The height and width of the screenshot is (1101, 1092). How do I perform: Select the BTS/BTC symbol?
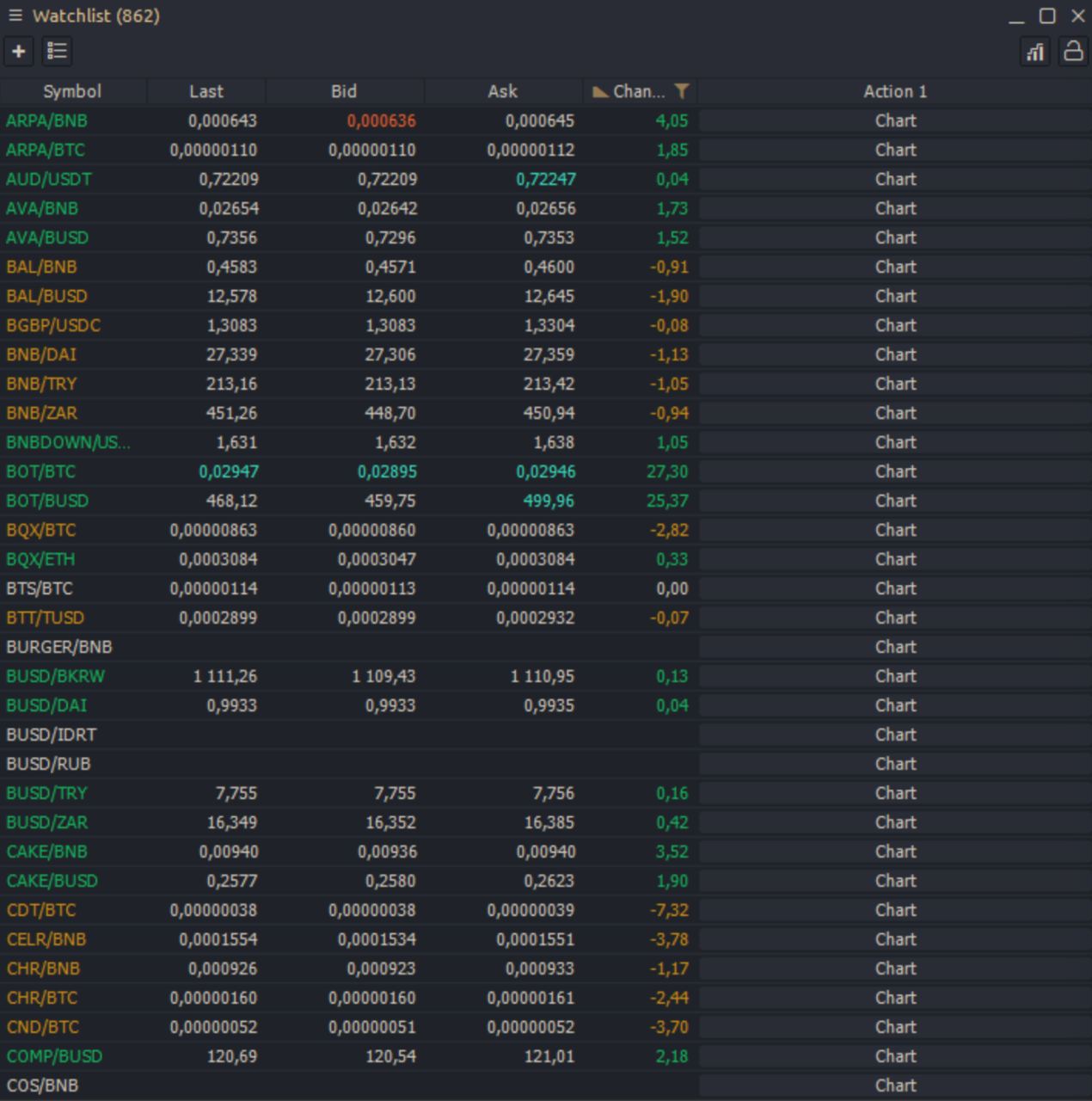coord(40,588)
